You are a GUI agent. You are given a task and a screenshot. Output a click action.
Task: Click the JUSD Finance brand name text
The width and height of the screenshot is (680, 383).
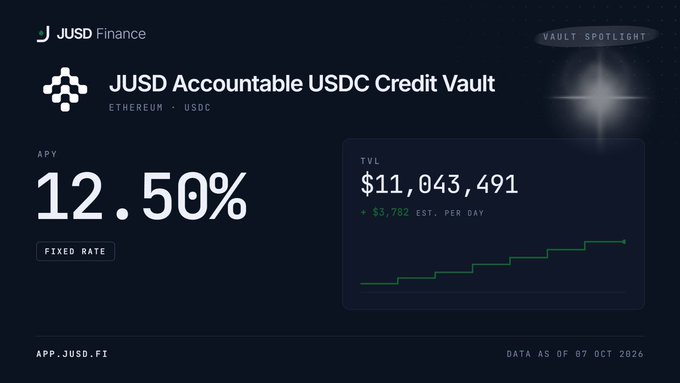tap(101, 34)
